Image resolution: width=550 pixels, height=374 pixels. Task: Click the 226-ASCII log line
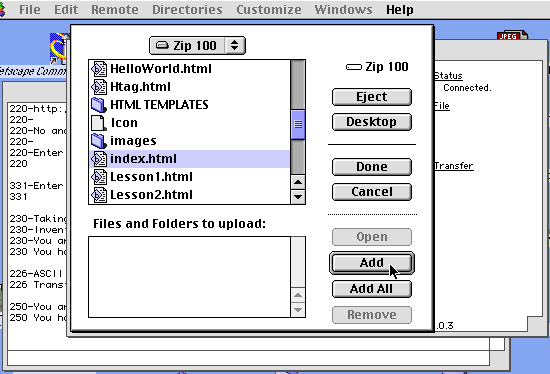click(x=36, y=273)
